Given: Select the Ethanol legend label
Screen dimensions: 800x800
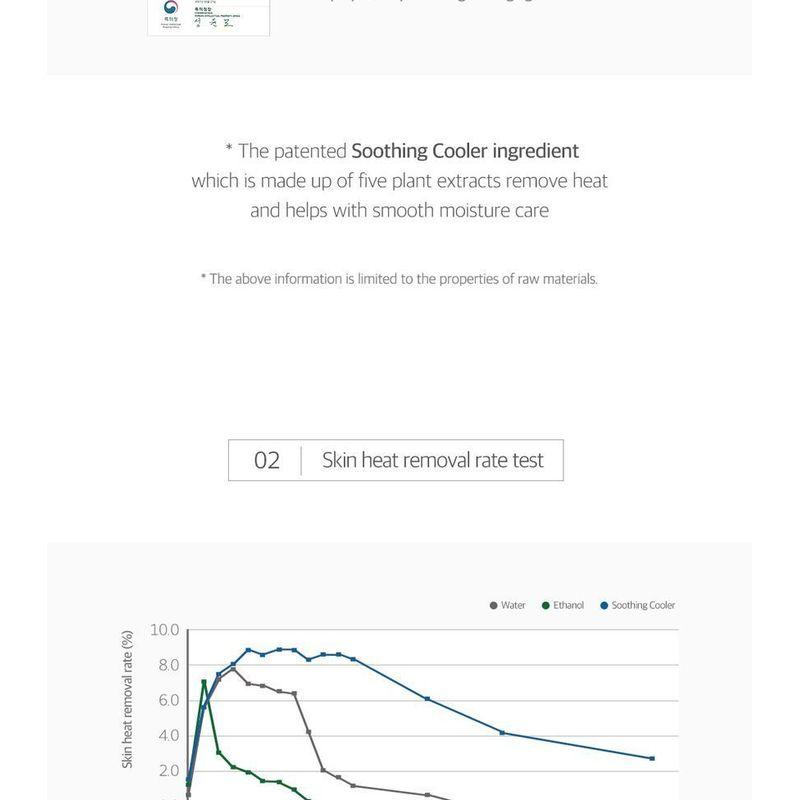Looking at the screenshot, I should click(569, 605).
